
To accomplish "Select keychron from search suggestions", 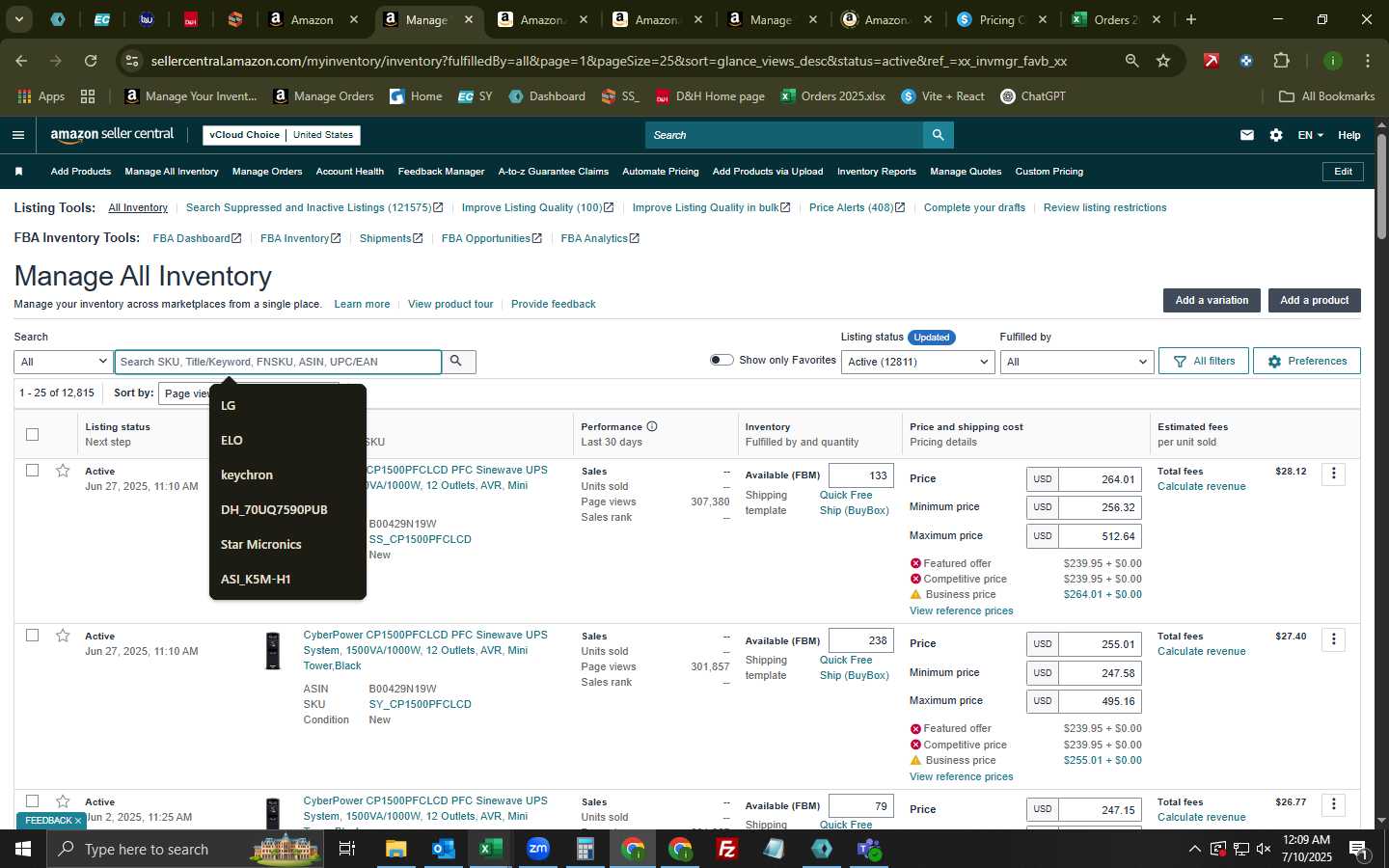I will (x=287, y=475).
